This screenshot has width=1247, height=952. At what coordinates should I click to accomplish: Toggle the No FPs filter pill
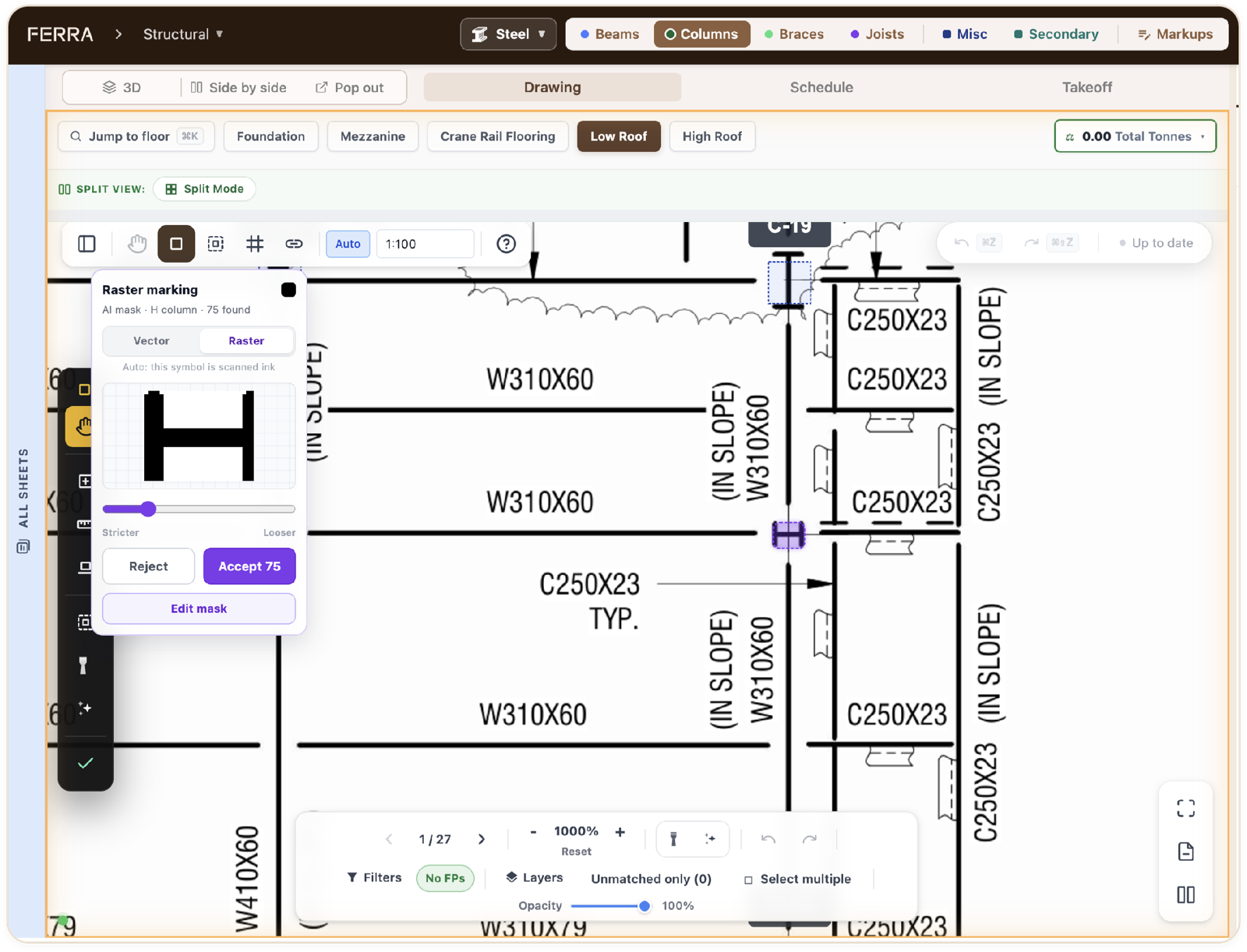click(x=445, y=878)
